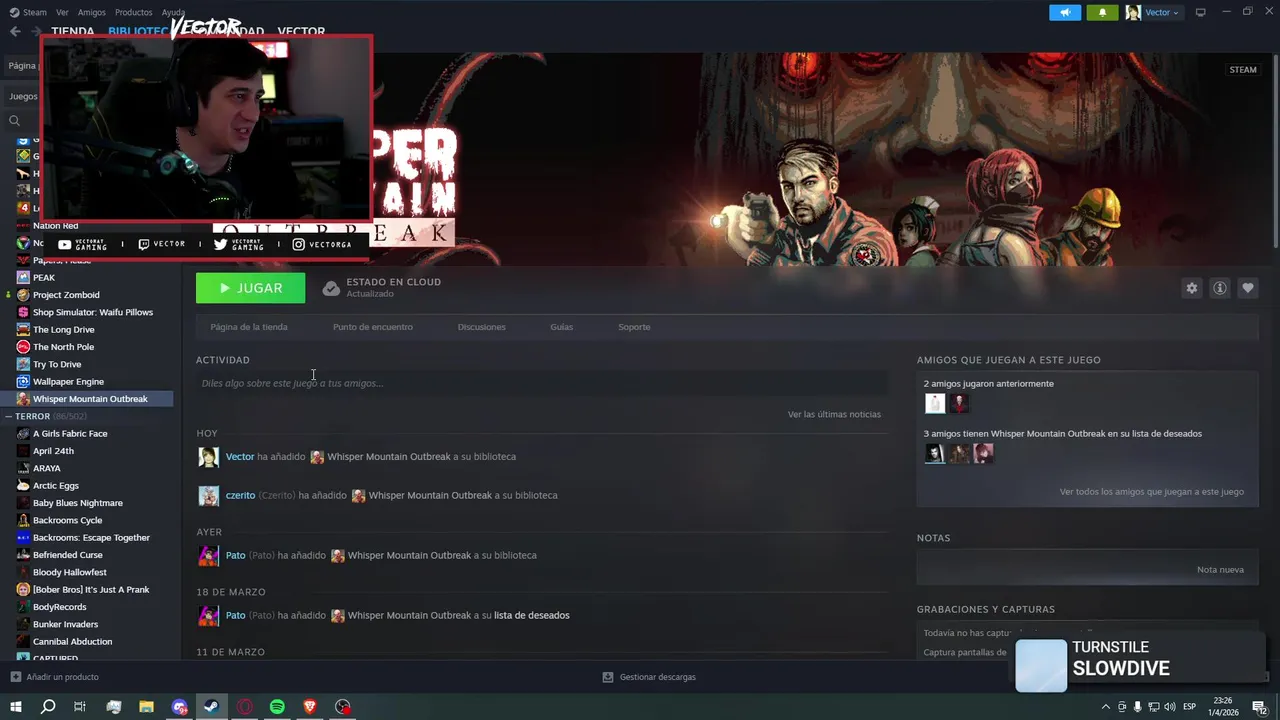This screenshot has height=720, width=1280.
Task: Collapse the TERROR category
Action: [x=8, y=416]
